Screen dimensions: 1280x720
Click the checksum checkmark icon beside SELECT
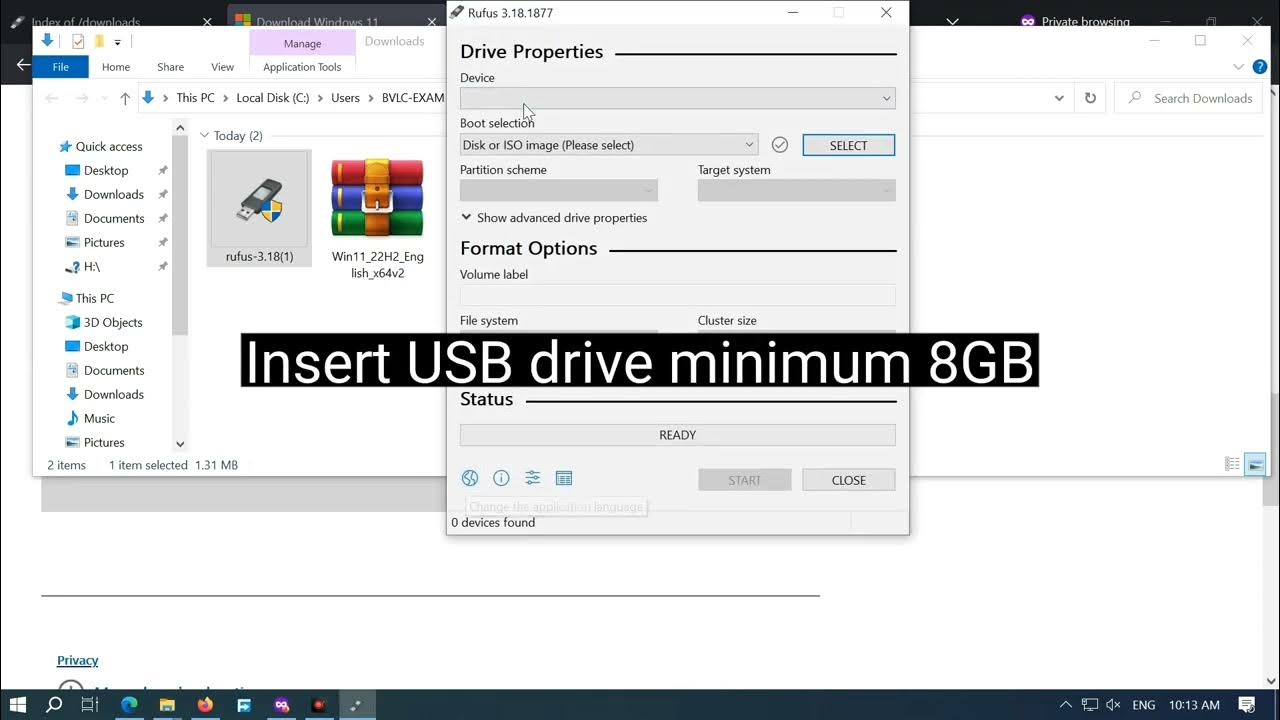pos(780,145)
